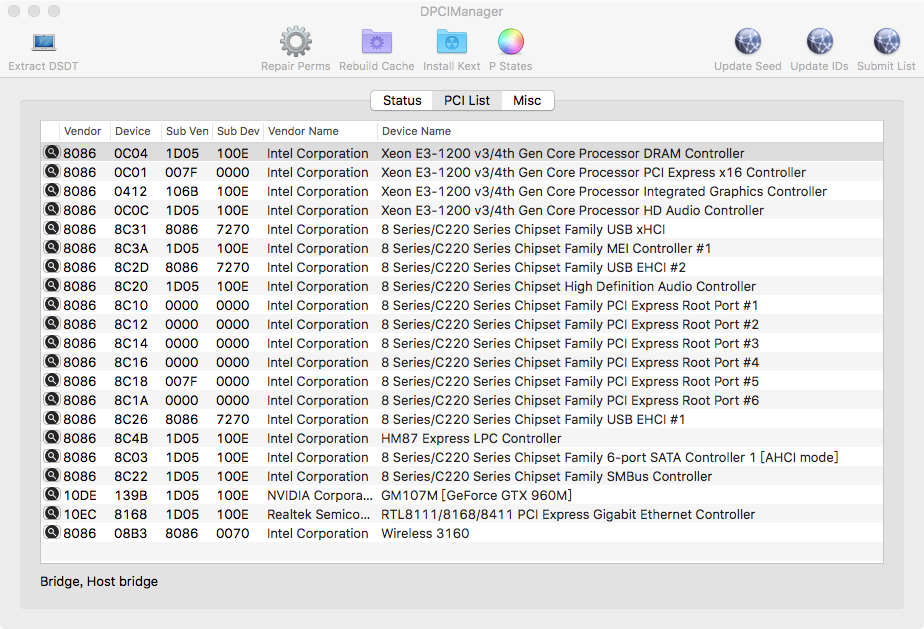Click magnifier icon for Root Port #4 row
The height and width of the screenshot is (629, 924).
[52, 361]
